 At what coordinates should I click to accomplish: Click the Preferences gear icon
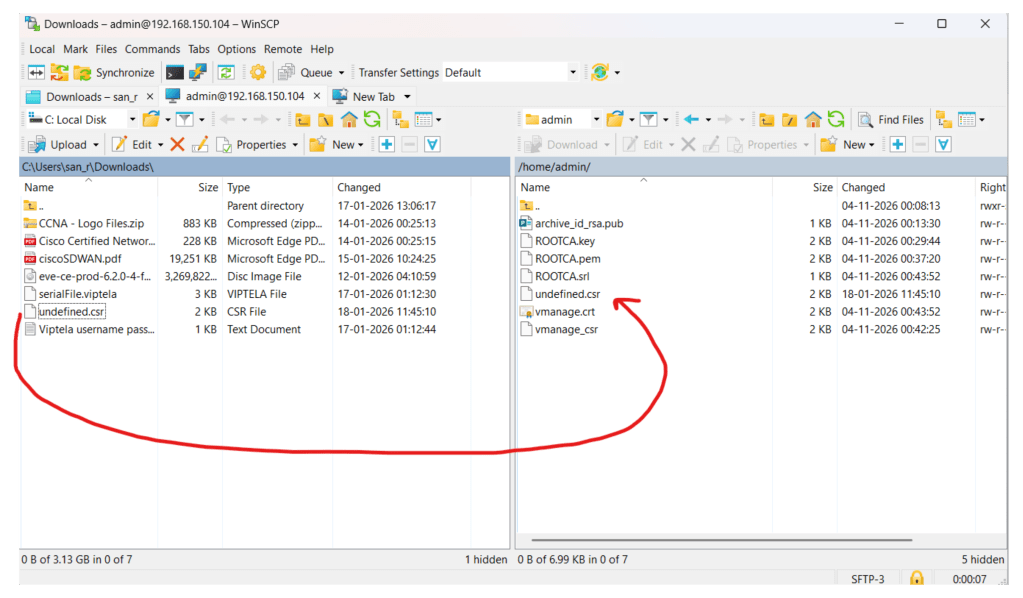[x=258, y=72]
